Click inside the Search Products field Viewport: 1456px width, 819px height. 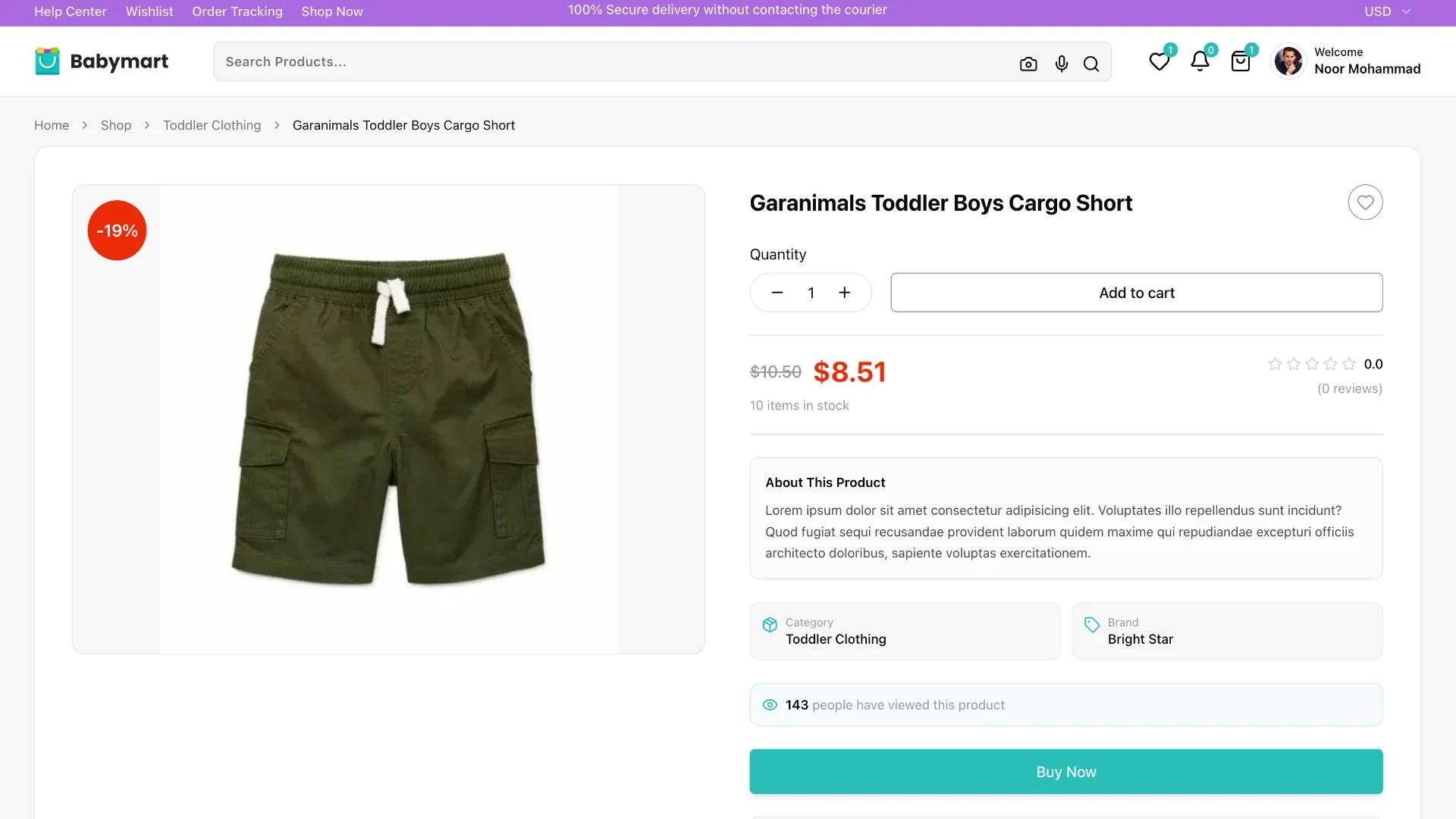click(531, 61)
